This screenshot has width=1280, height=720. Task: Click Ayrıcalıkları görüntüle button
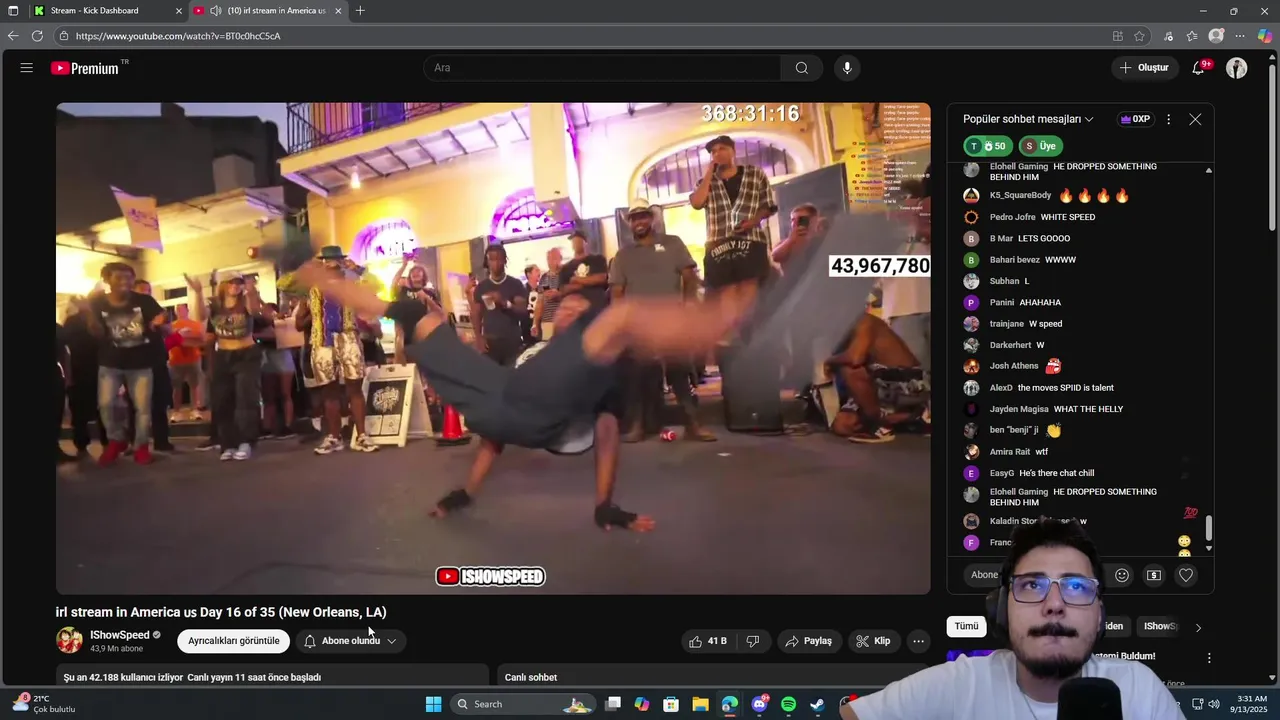(234, 641)
